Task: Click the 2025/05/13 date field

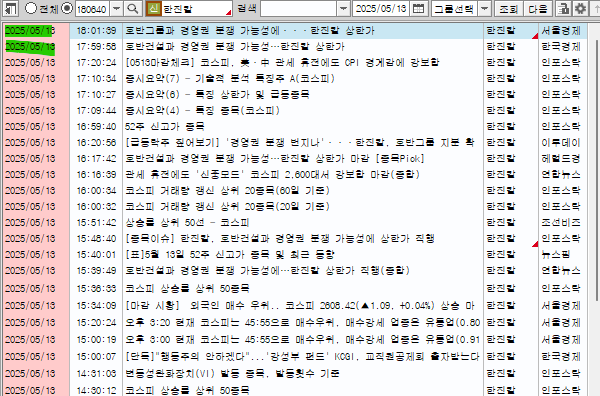Action: [381, 8]
